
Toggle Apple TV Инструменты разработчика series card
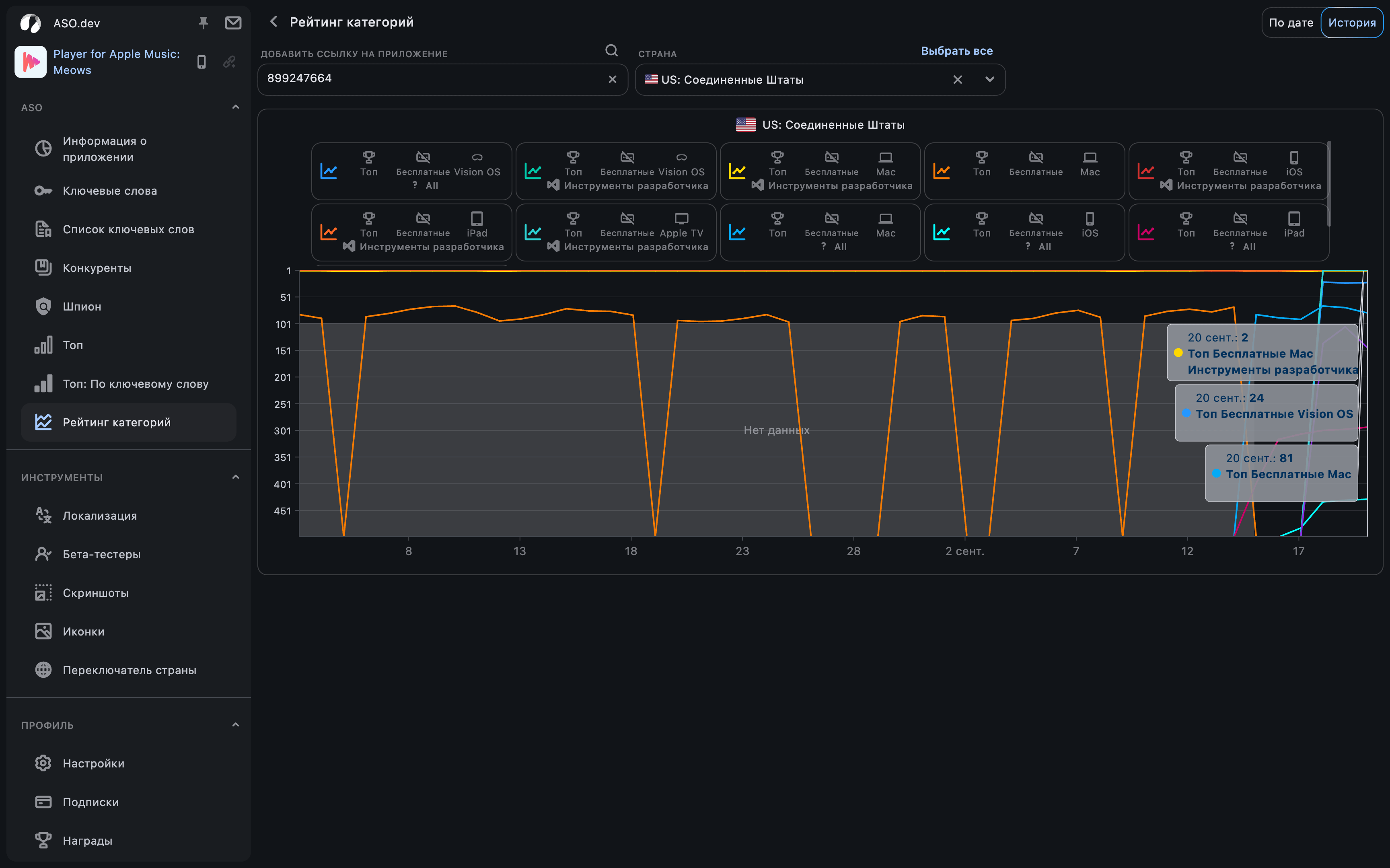[x=616, y=232]
